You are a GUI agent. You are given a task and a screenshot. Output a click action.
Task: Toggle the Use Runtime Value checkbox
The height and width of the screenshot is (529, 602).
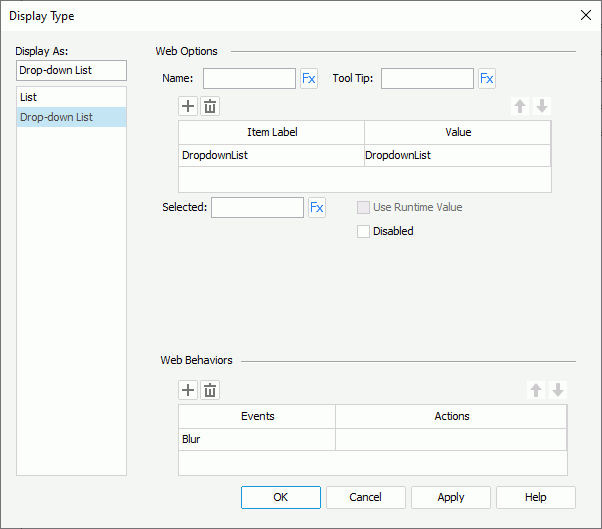pyautogui.click(x=363, y=207)
